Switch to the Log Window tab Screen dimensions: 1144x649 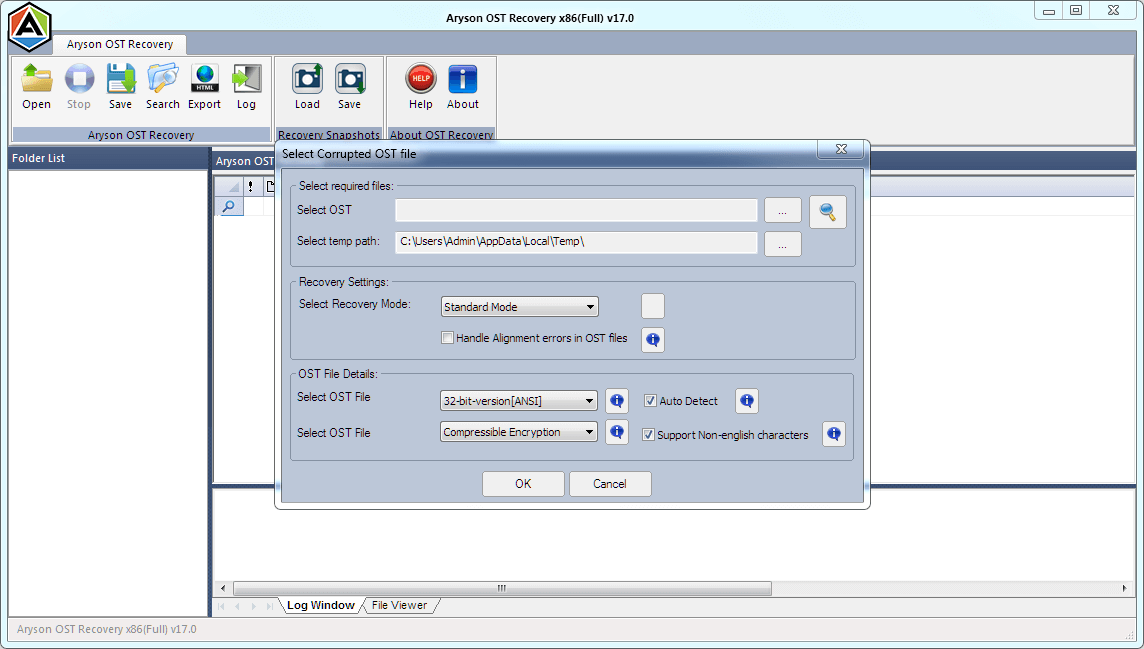click(x=320, y=605)
